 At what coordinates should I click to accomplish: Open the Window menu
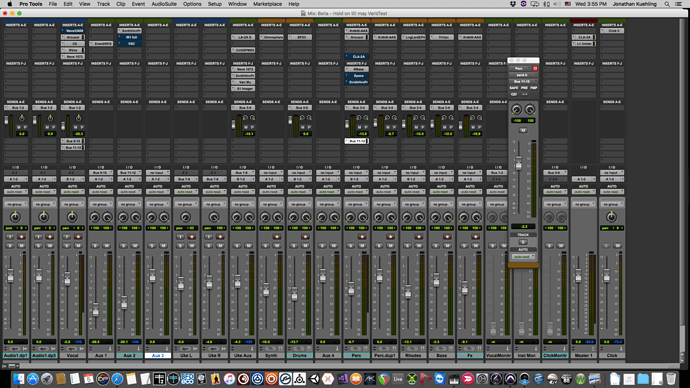coord(237,4)
